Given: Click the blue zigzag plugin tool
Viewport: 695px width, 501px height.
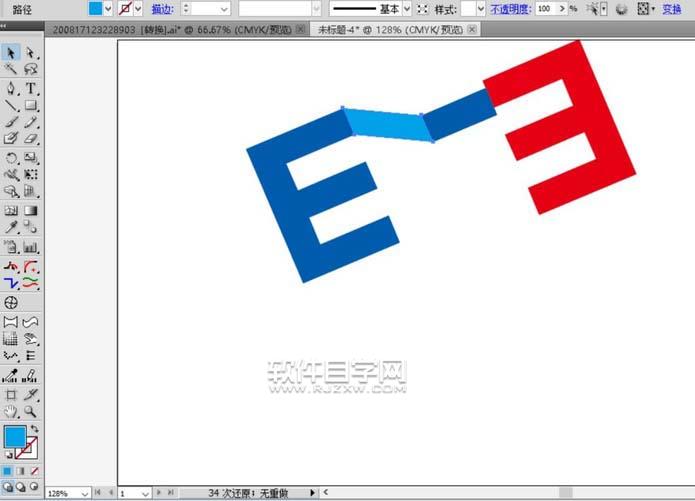Looking at the screenshot, I should [11, 282].
